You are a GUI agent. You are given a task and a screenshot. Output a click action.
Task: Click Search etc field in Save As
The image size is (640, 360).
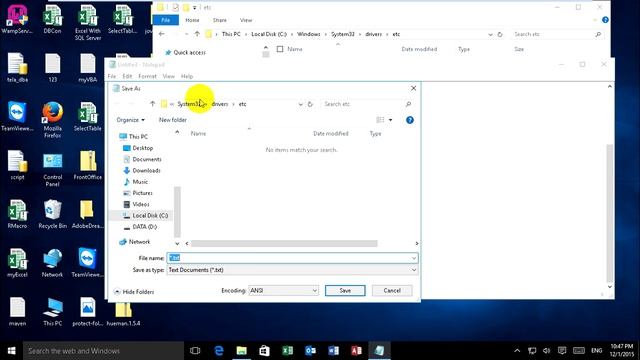coord(367,104)
